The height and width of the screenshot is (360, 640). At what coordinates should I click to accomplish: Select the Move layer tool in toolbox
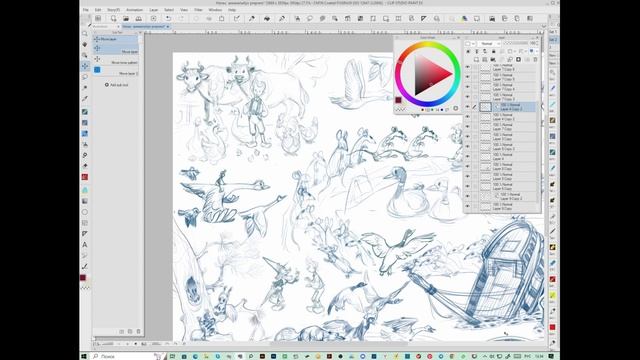coord(84,66)
